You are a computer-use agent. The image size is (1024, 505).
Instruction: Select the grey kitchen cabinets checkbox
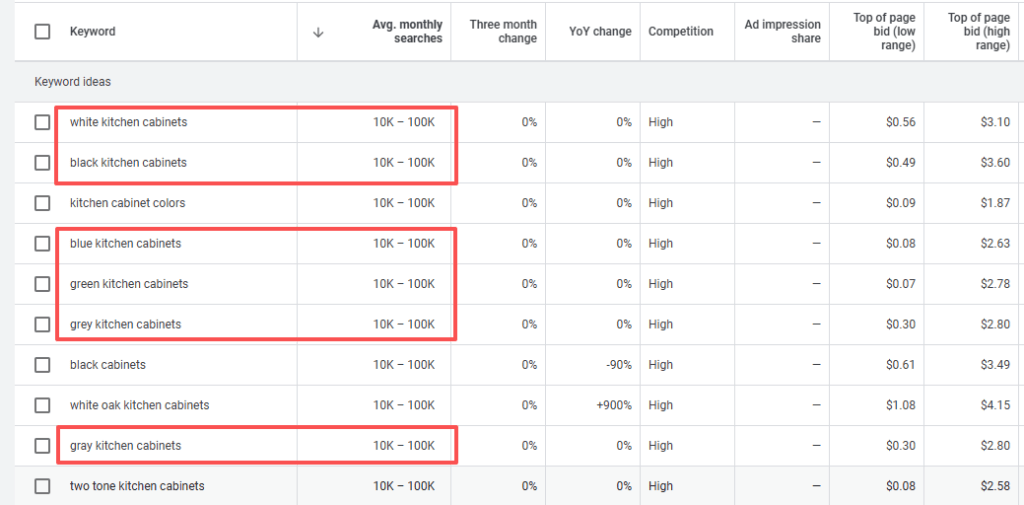(42, 325)
